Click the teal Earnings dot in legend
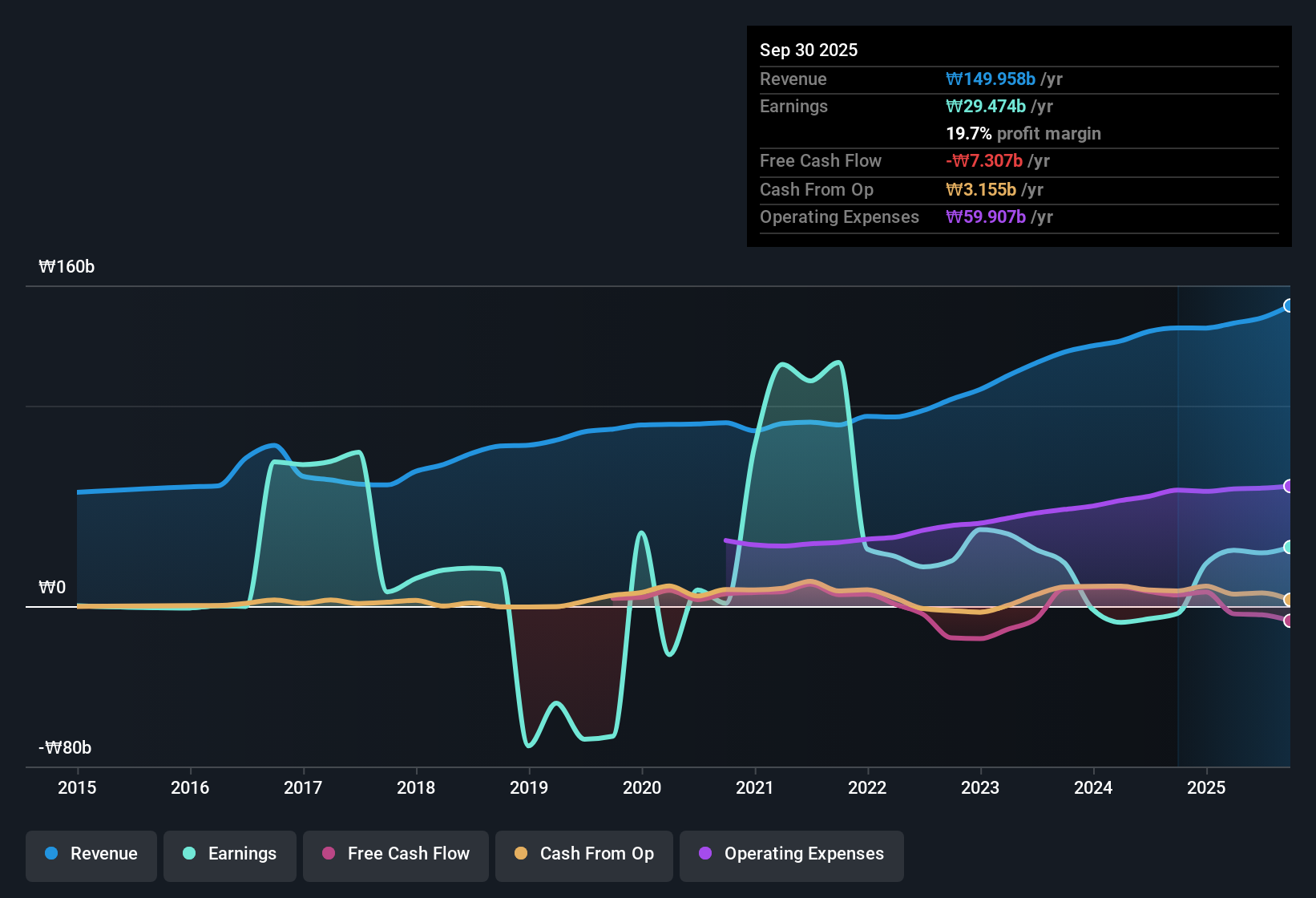1316x898 pixels. 189,854
